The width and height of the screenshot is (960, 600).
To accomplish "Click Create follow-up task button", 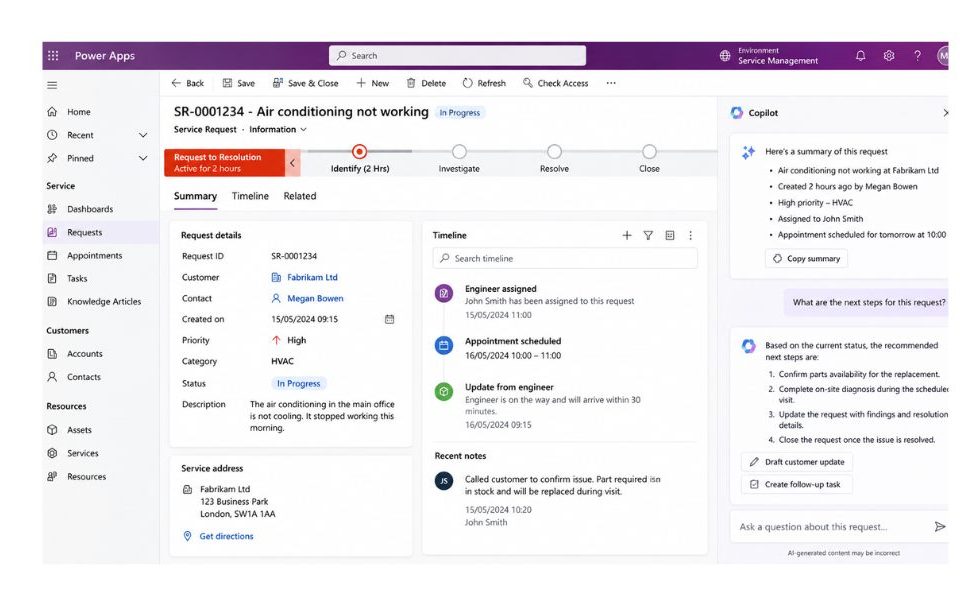I will tap(797, 484).
